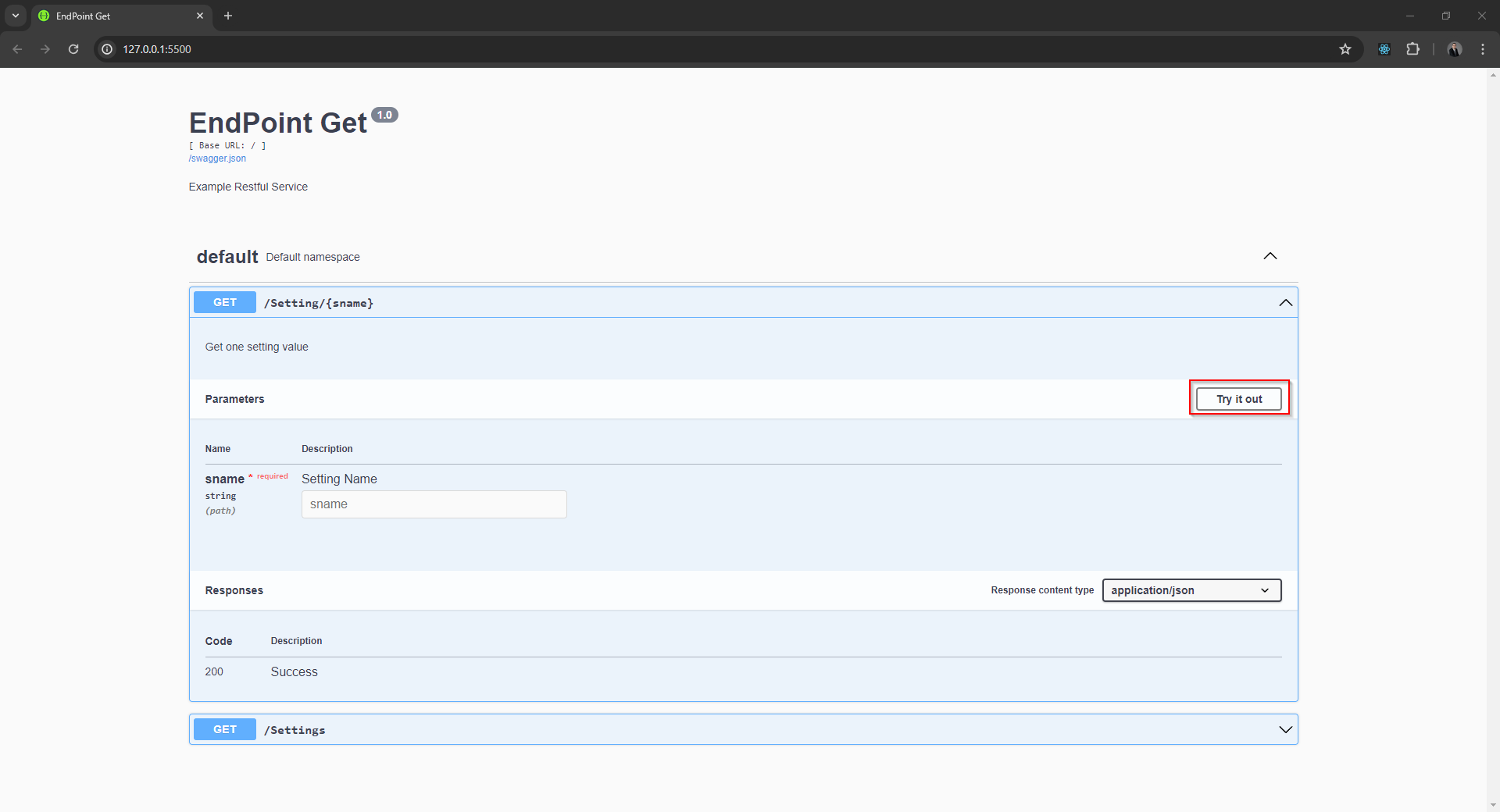Close the EndPoint Get tab
This screenshot has height=812, width=1500.
coord(200,16)
